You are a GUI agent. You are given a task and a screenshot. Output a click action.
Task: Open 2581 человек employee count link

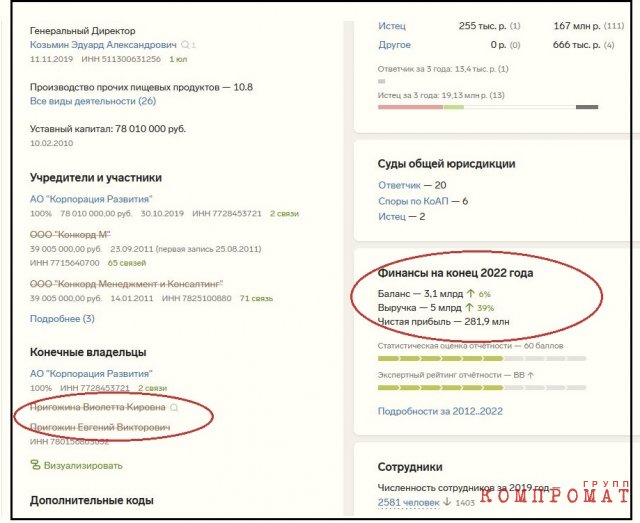[409, 502]
